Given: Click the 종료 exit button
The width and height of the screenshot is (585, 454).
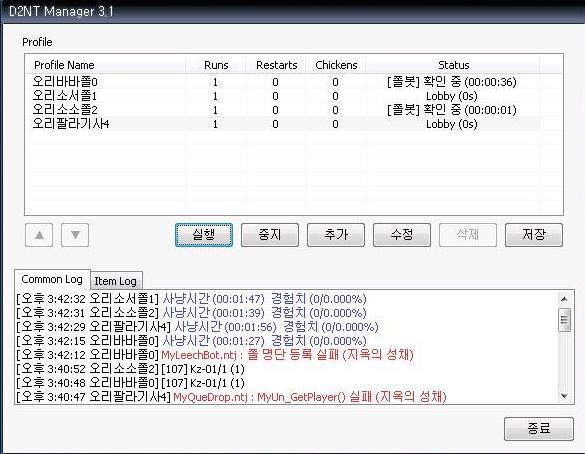Looking at the screenshot, I should tap(539, 429).
